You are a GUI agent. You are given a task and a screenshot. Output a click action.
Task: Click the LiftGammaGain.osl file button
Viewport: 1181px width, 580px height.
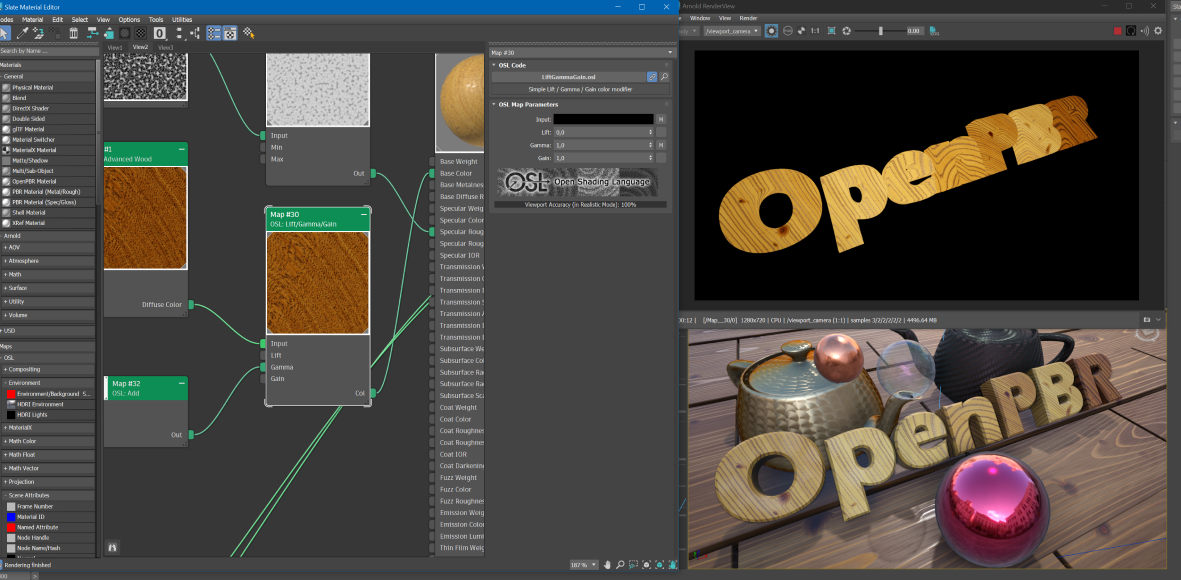569,77
